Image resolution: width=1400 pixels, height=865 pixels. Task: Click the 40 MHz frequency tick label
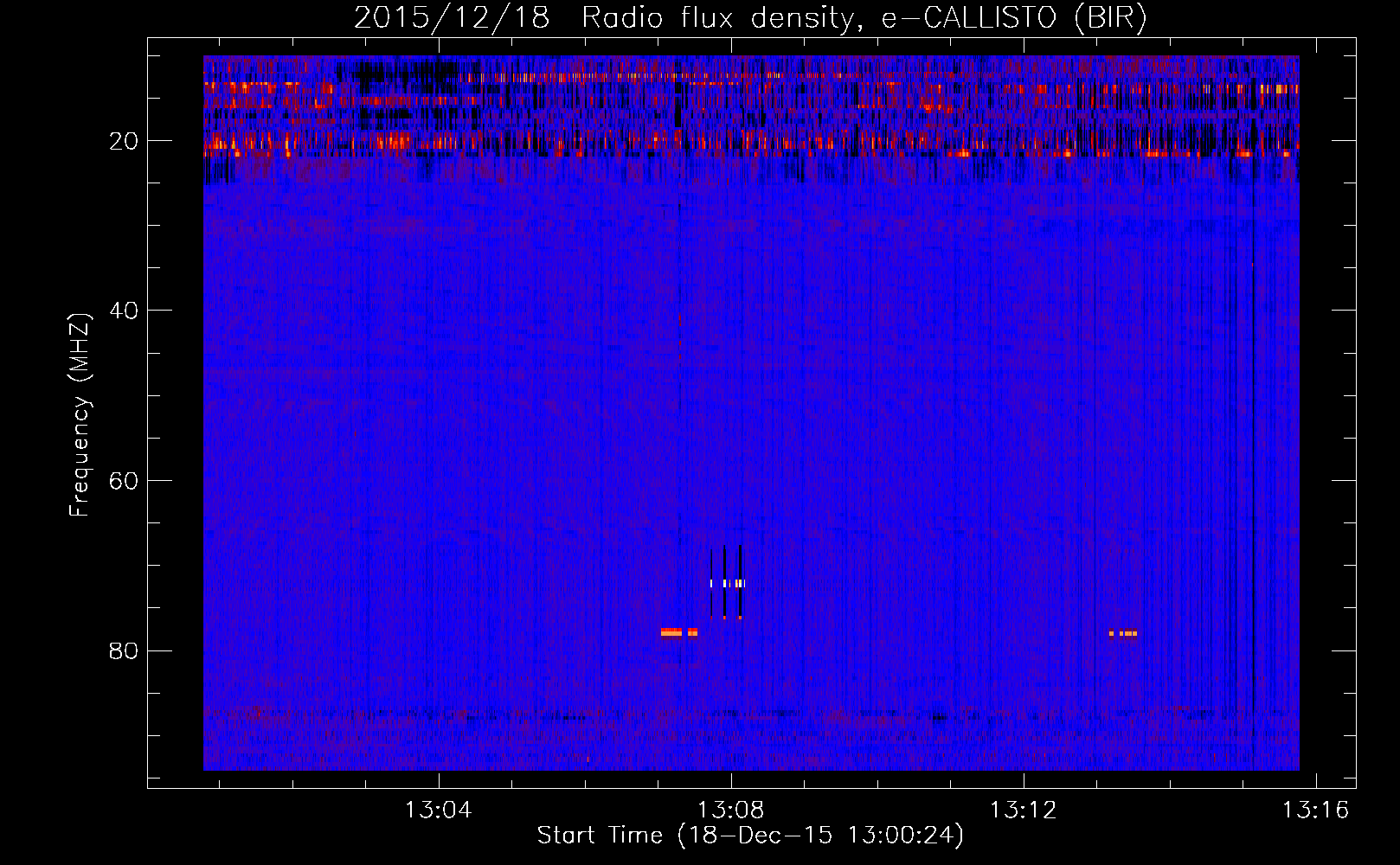[124, 311]
